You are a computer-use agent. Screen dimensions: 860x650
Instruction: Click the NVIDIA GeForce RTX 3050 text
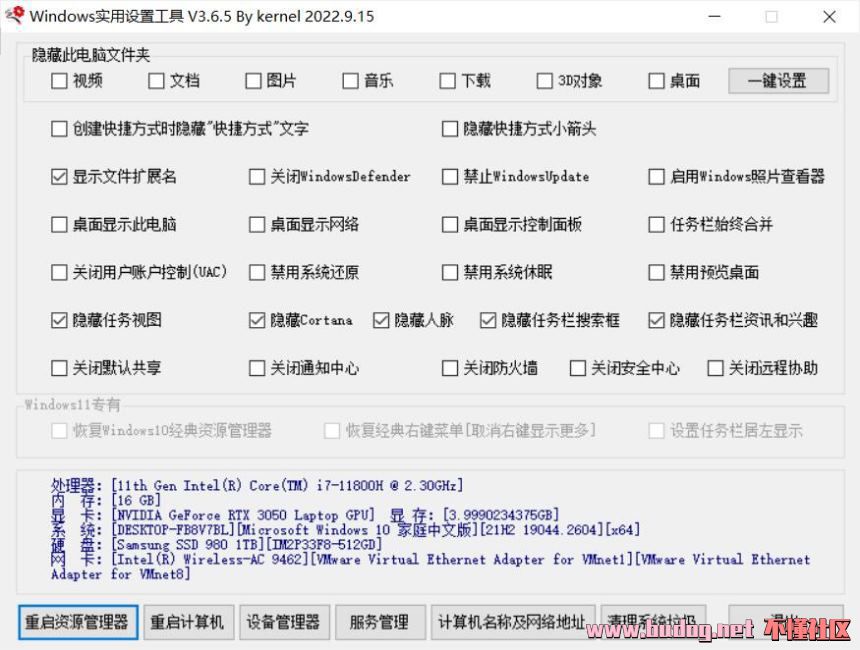(x=245, y=515)
